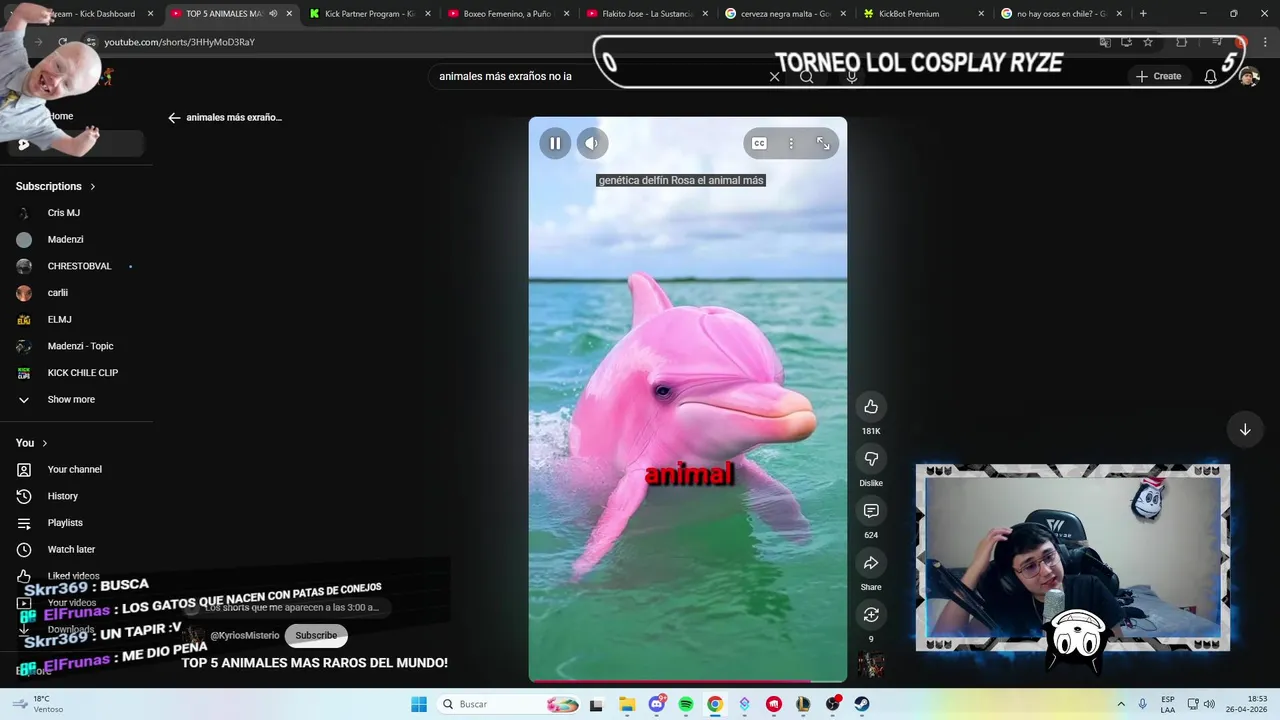Open the @KyriosMisterio channel link
The image size is (1280, 720).
(245, 635)
